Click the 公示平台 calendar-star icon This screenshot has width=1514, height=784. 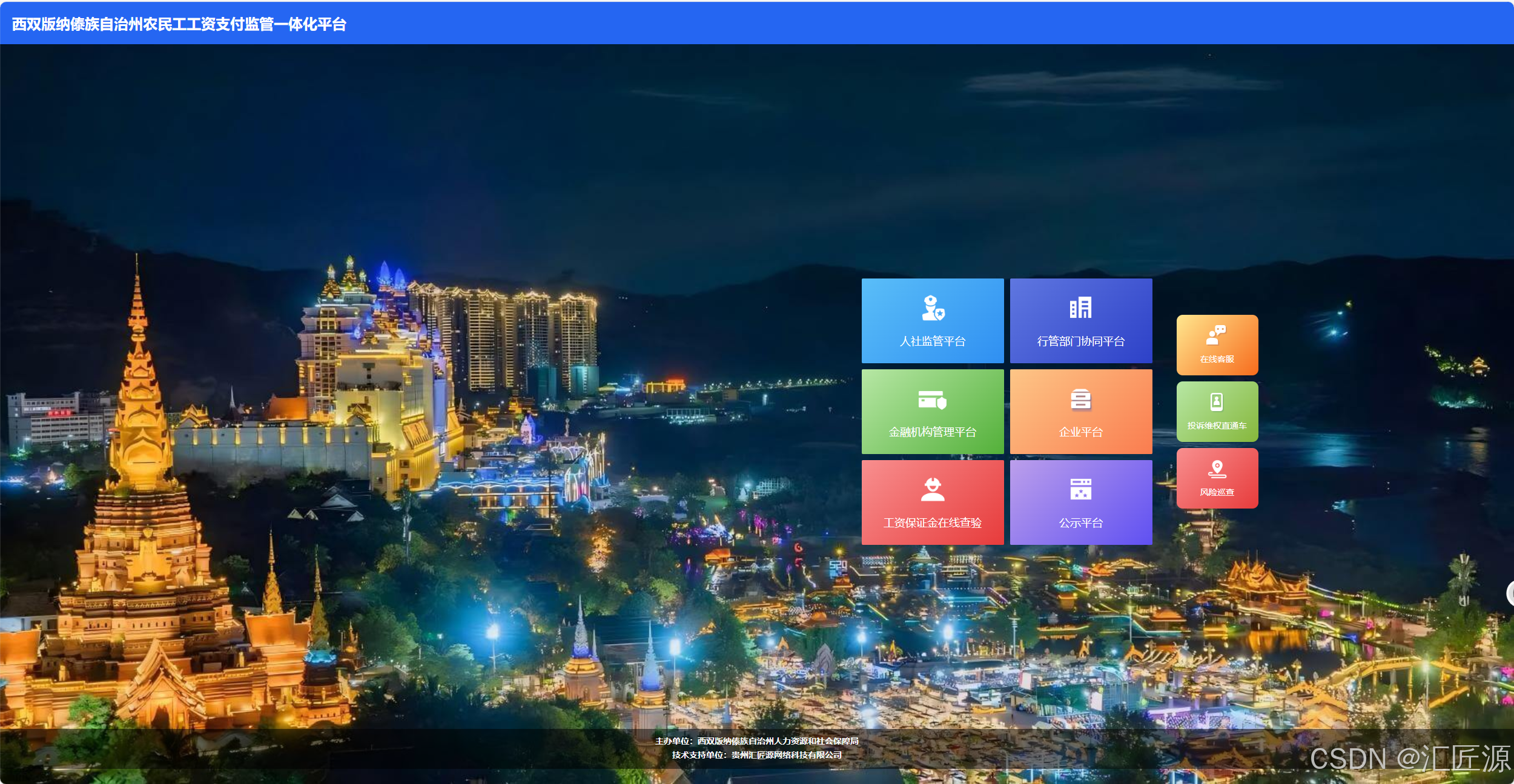pyautogui.click(x=1080, y=490)
